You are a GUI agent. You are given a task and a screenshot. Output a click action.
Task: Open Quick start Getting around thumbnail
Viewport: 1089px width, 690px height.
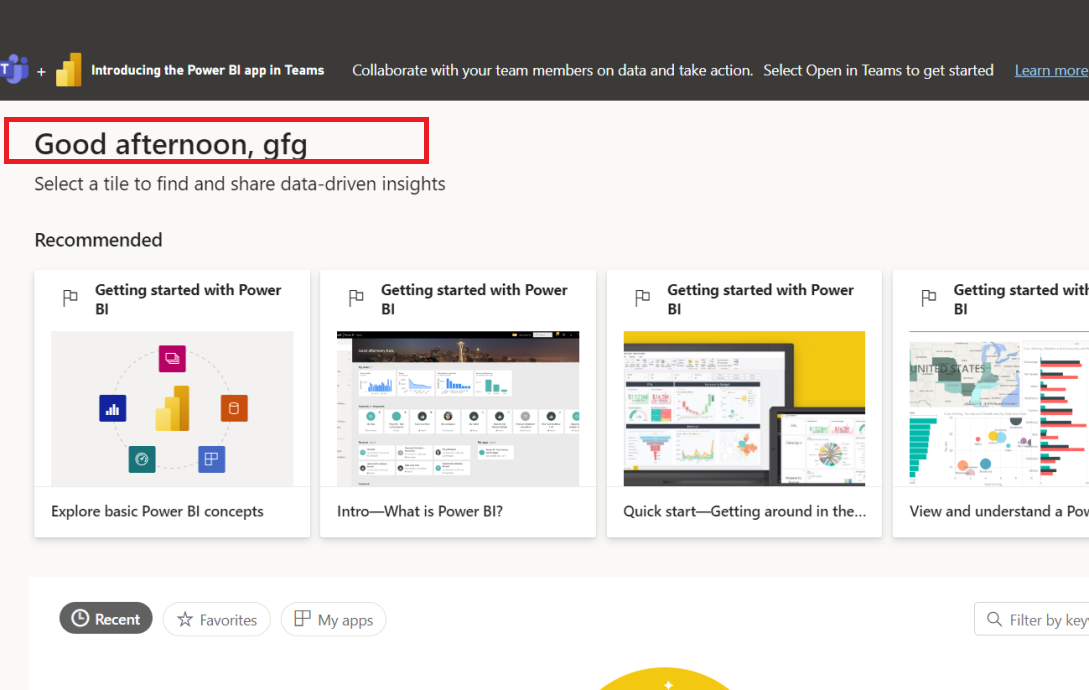[x=744, y=409]
